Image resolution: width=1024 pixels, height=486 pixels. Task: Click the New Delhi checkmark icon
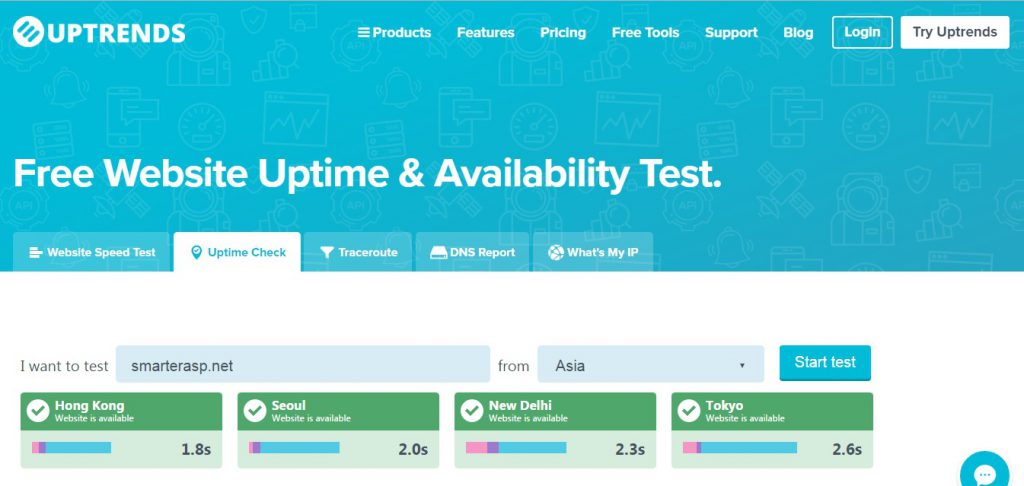point(472,411)
